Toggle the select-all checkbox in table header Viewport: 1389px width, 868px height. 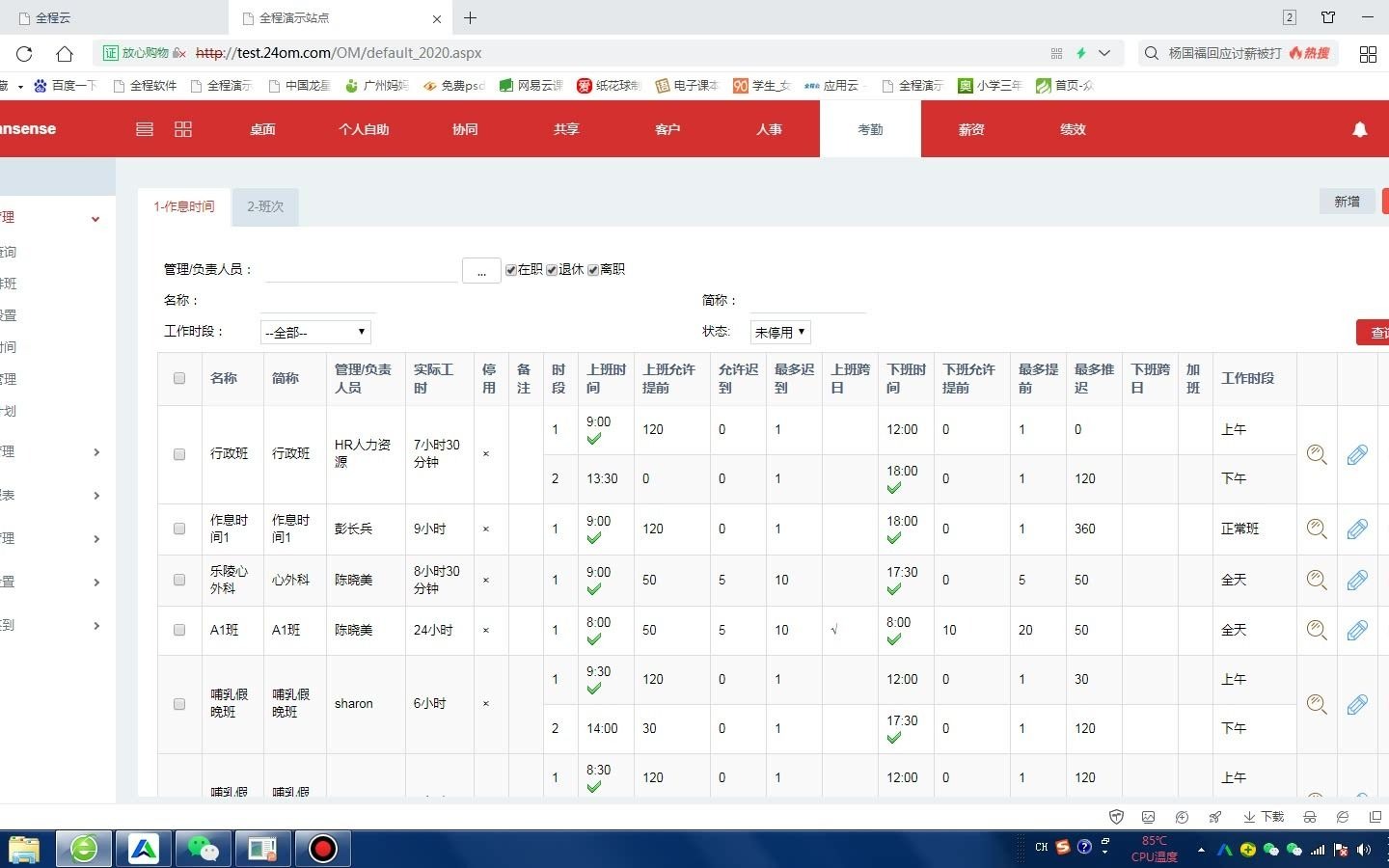pyautogui.click(x=179, y=378)
